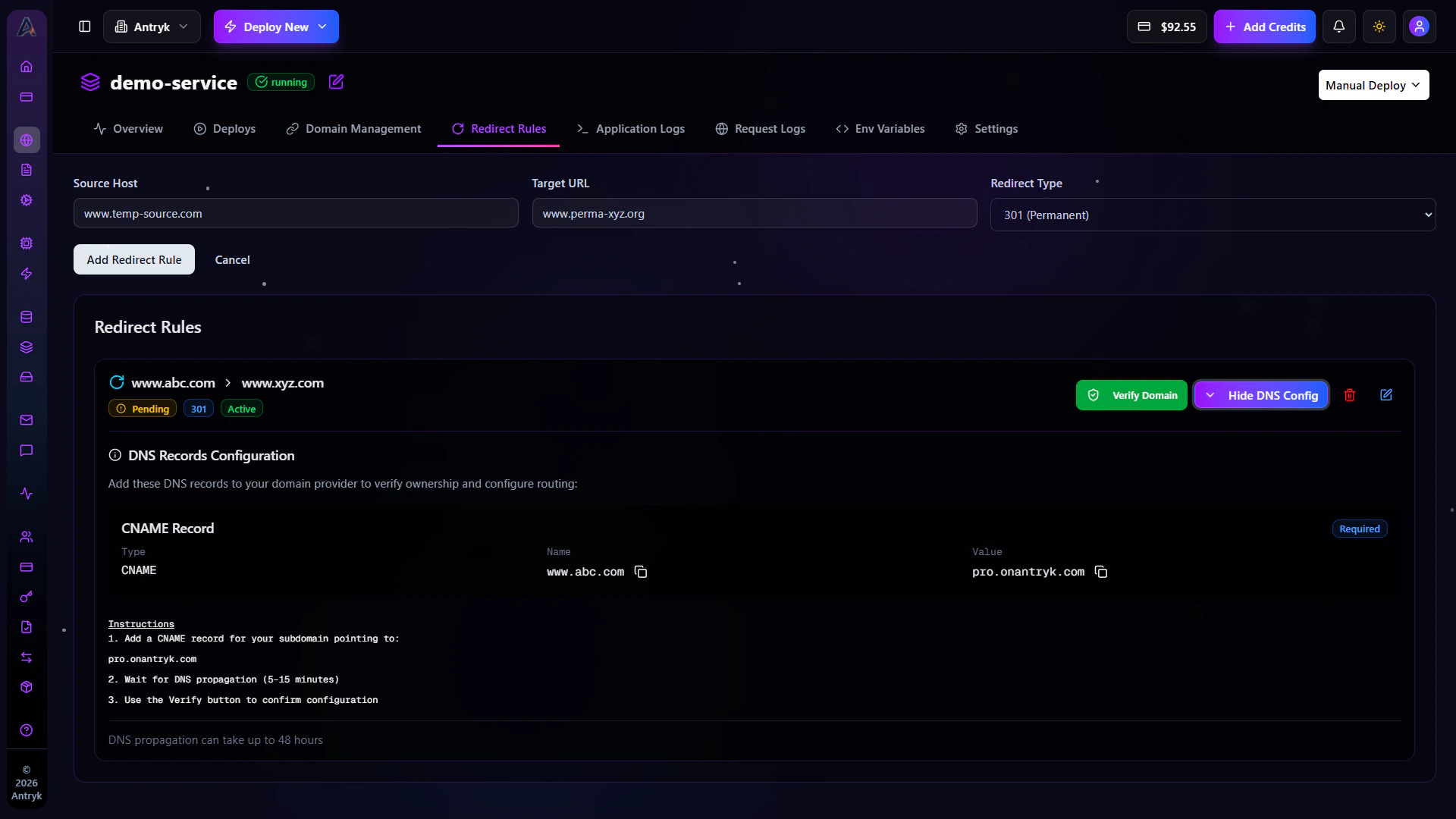Open the document file icon in sidebar

[27, 170]
